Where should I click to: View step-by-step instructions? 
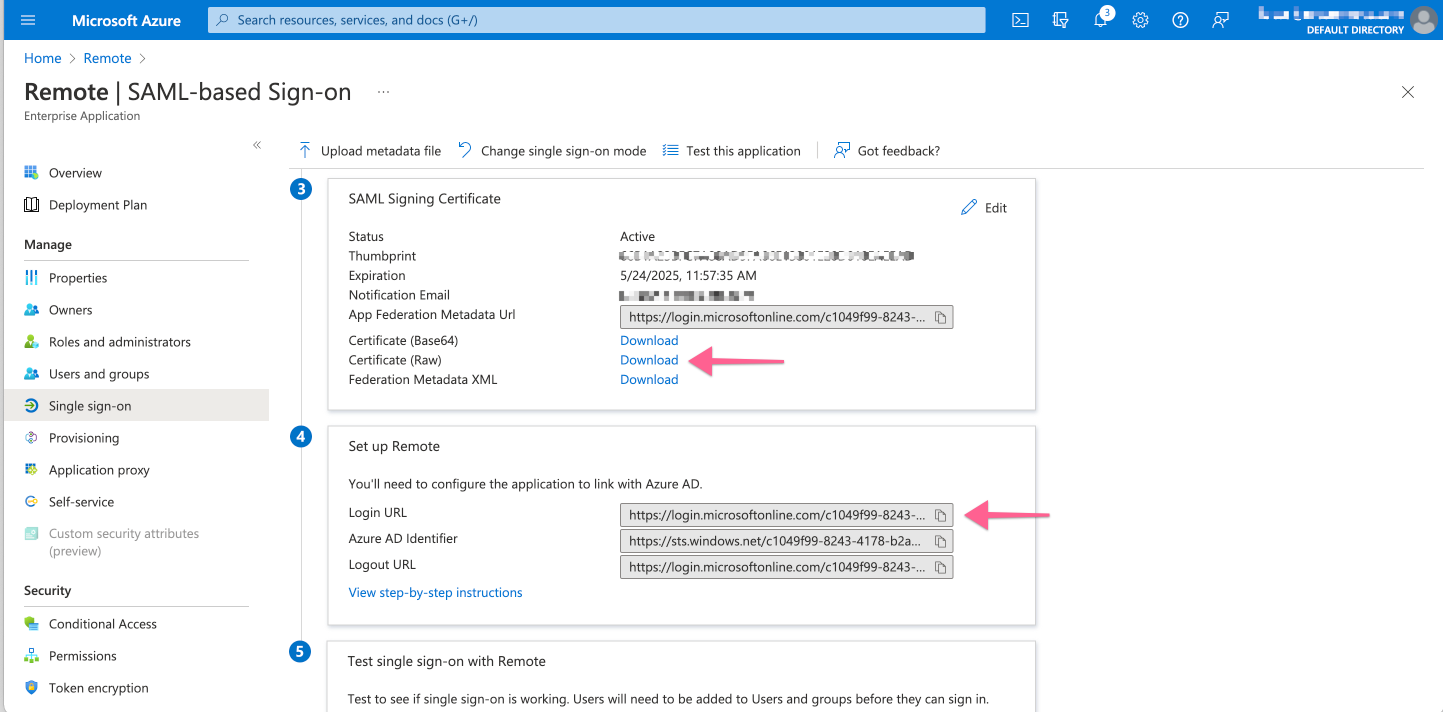pyautogui.click(x=435, y=592)
